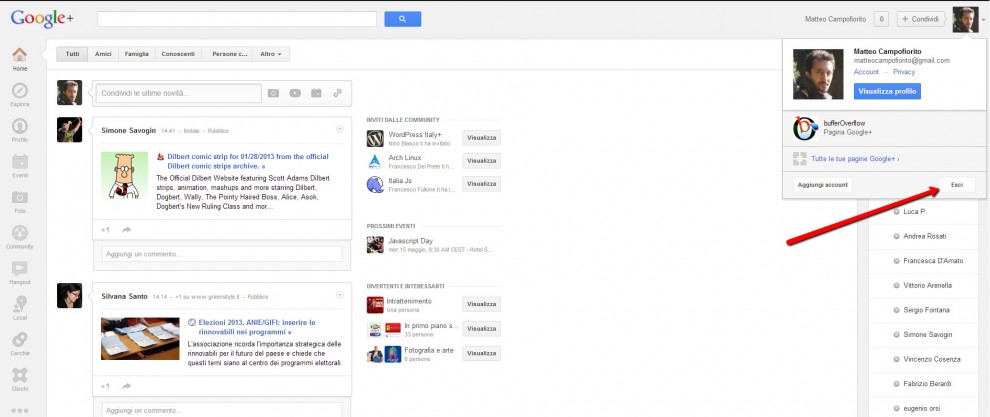This screenshot has height=417, width=990.
Task: Open the Home sidebar icon
Action: 20,55
